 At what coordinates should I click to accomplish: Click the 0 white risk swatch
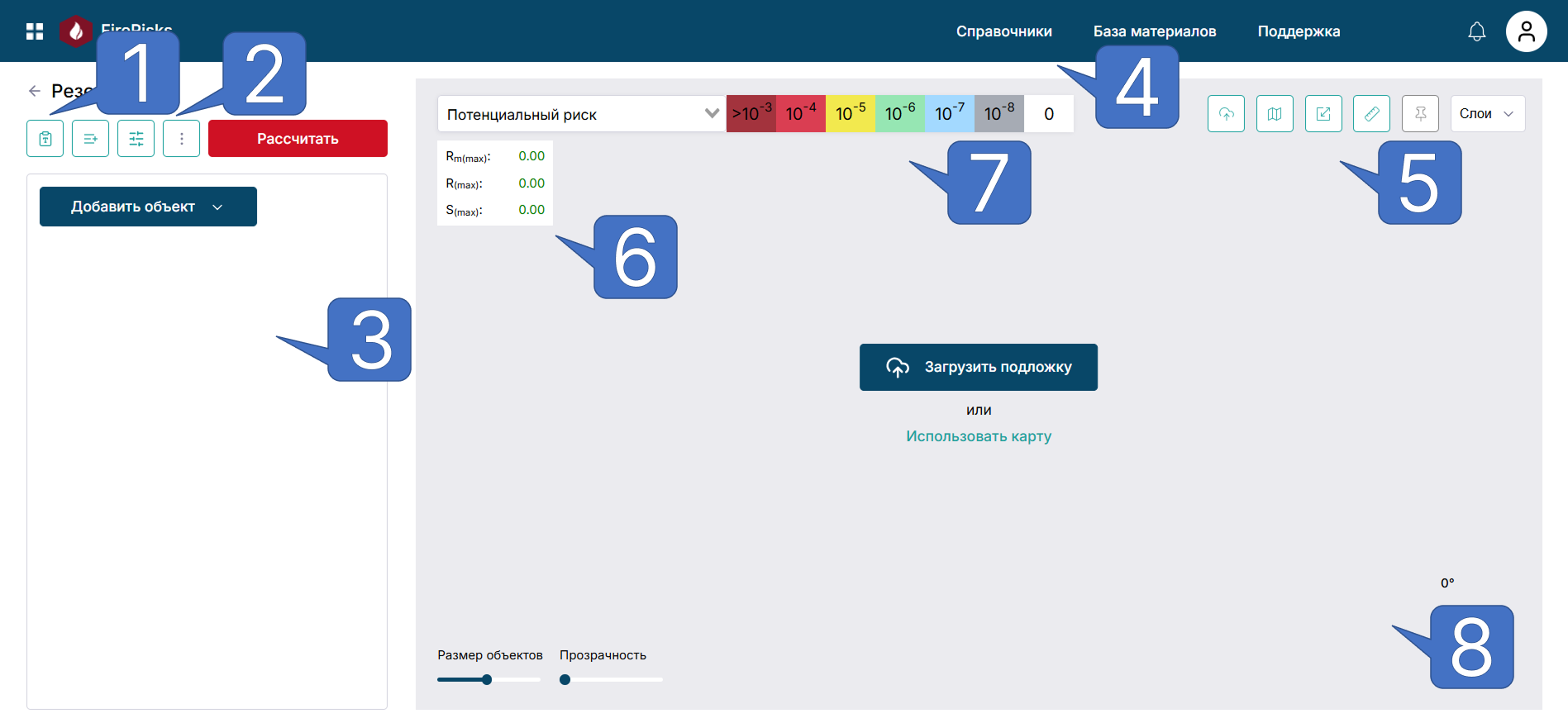tap(1049, 114)
